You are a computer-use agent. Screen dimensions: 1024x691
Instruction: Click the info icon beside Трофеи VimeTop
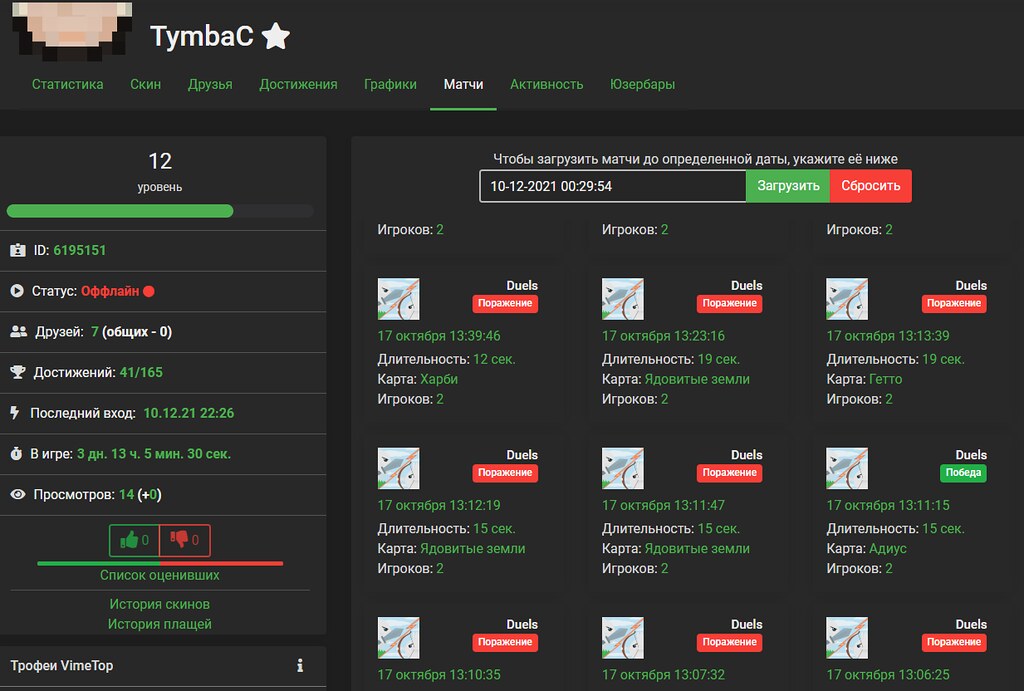click(x=299, y=665)
